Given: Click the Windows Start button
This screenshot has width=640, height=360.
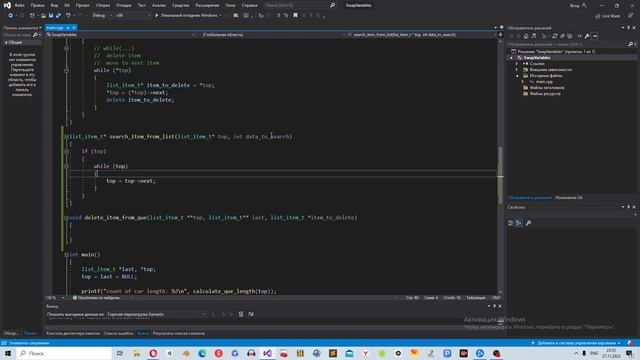Looking at the screenshot, I should (x=8, y=353).
